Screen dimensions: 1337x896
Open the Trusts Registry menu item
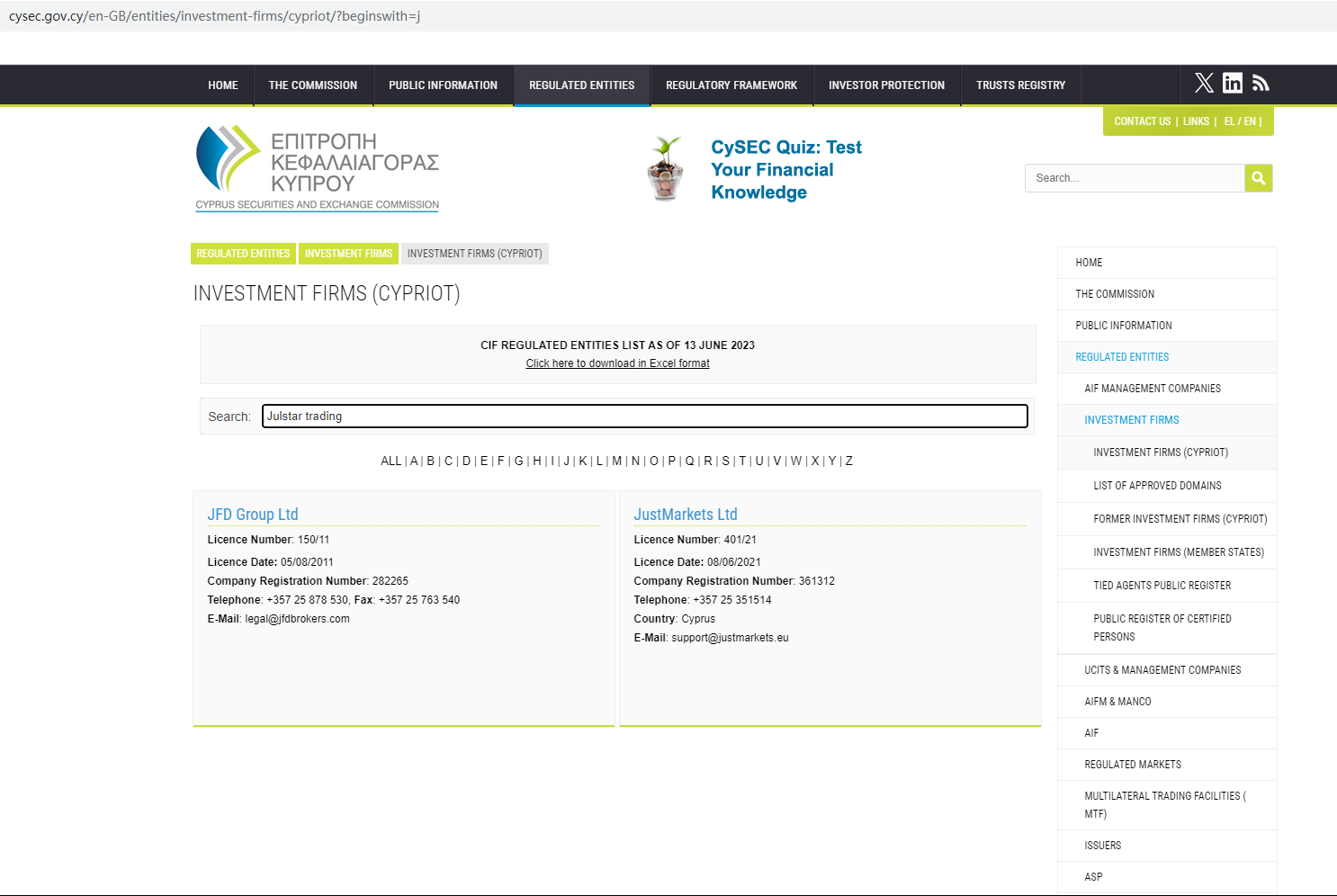(x=1020, y=85)
